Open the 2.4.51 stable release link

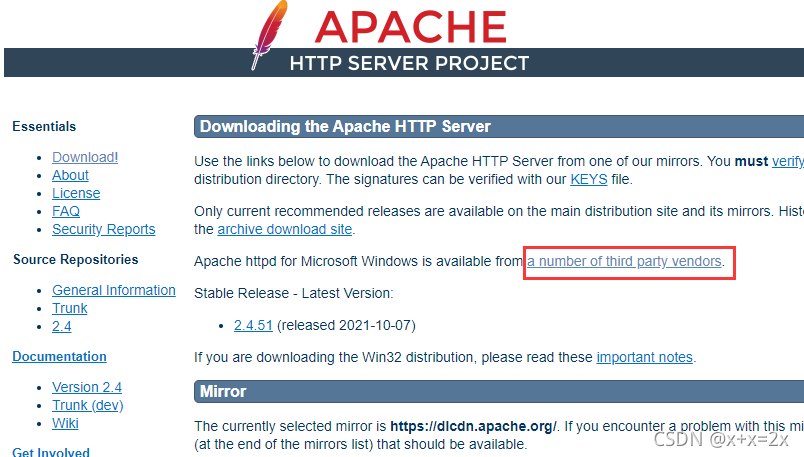pos(253,326)
